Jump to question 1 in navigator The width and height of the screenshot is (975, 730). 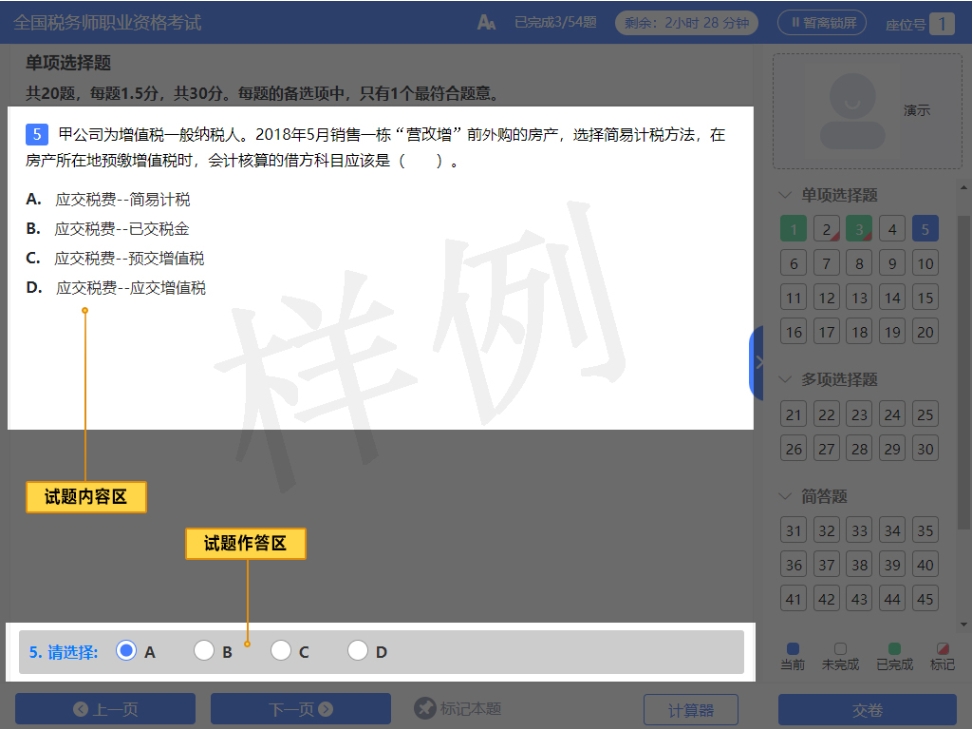[793, 230]
